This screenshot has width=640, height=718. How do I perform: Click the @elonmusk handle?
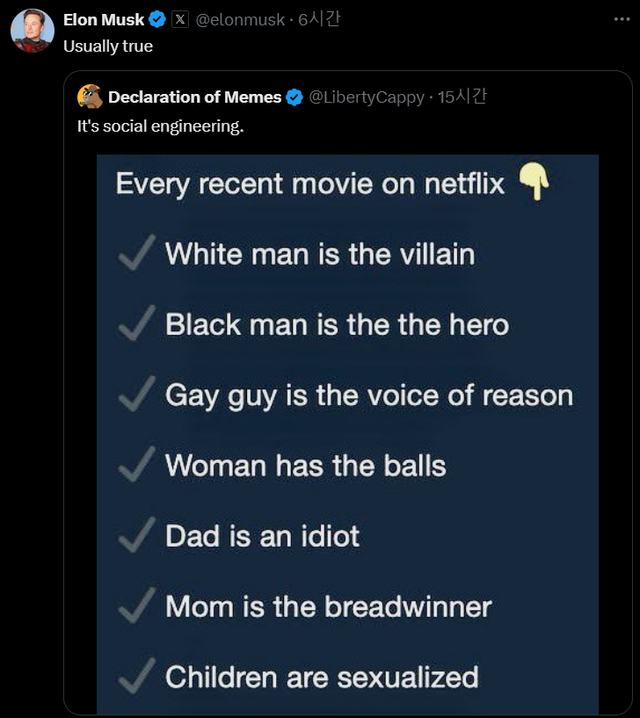click(240, 20)
